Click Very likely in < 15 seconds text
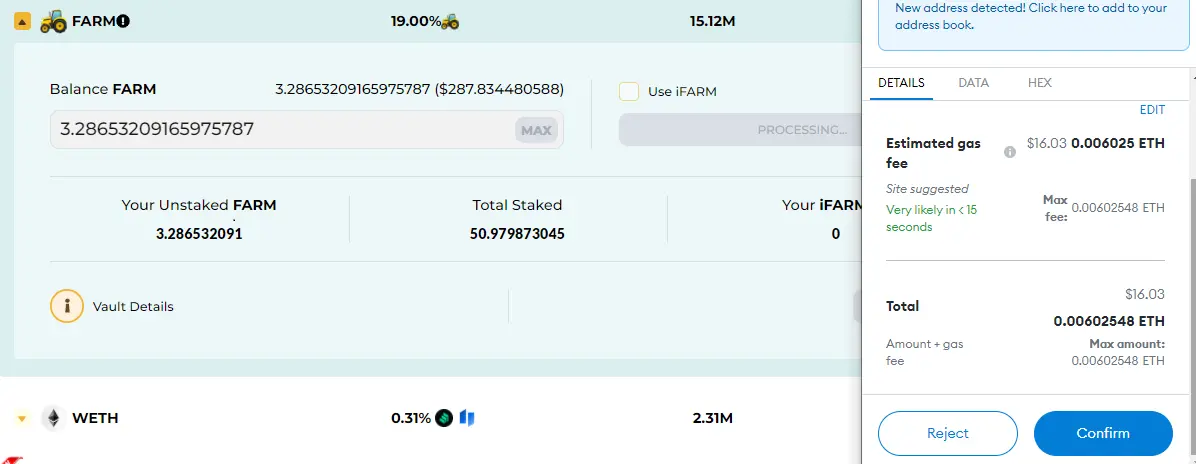This screenshot has height=464, width=1196. (x=931, y=218)
